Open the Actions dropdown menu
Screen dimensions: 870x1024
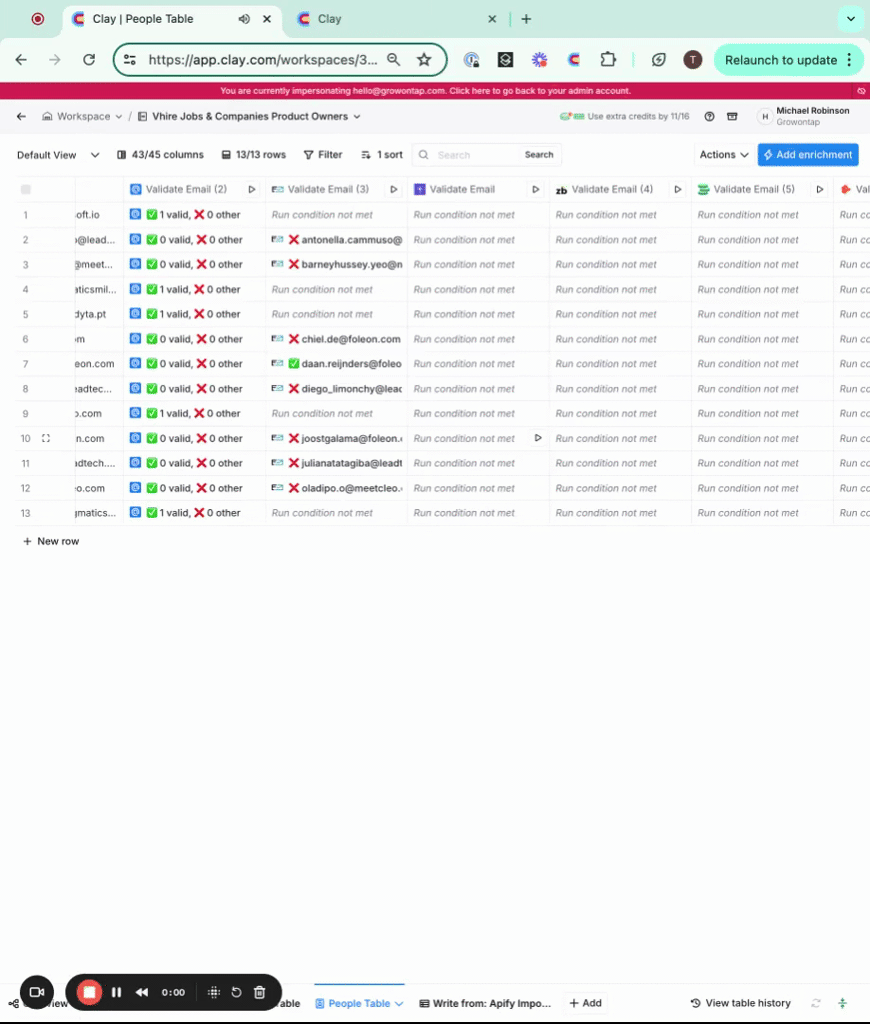723,155
